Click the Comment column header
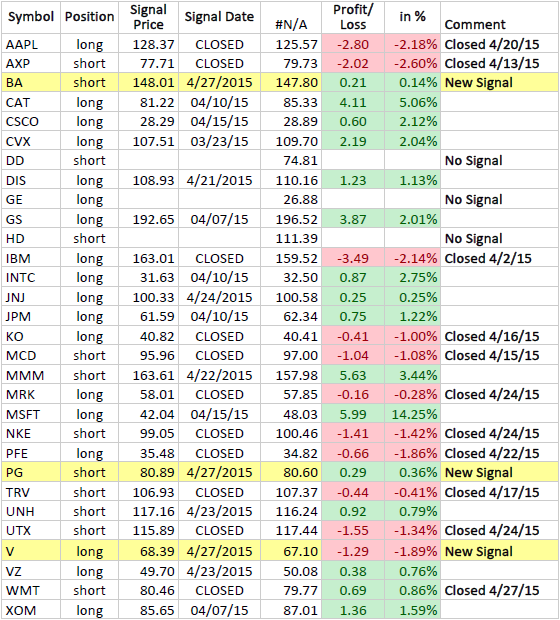 (x=499, y=17)
